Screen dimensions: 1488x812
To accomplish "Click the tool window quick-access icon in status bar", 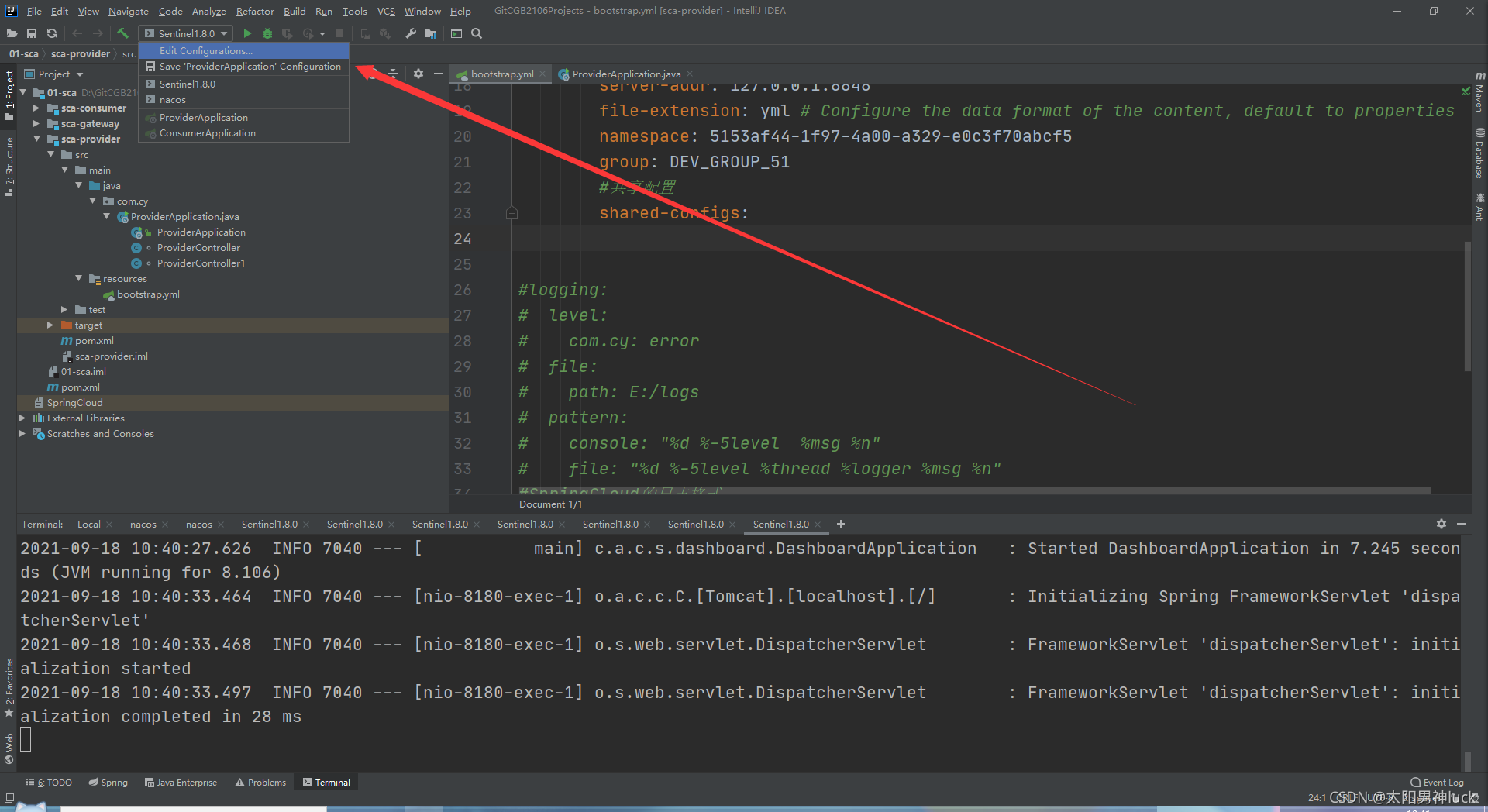I will pos(9,798).
